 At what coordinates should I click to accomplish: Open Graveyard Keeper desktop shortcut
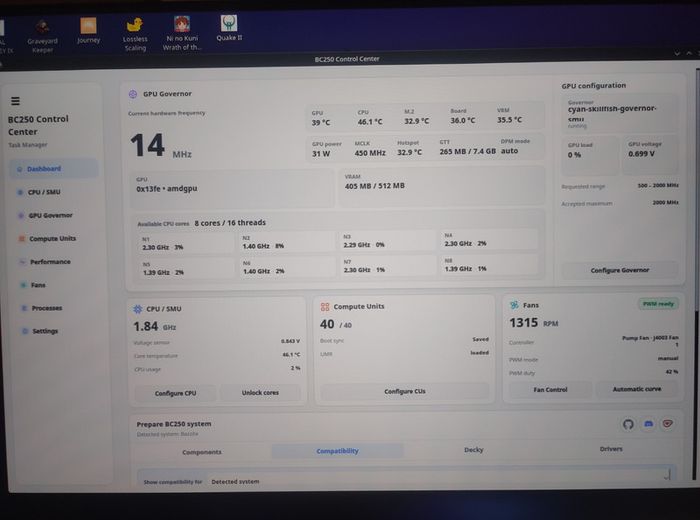[x=42, y=36]
